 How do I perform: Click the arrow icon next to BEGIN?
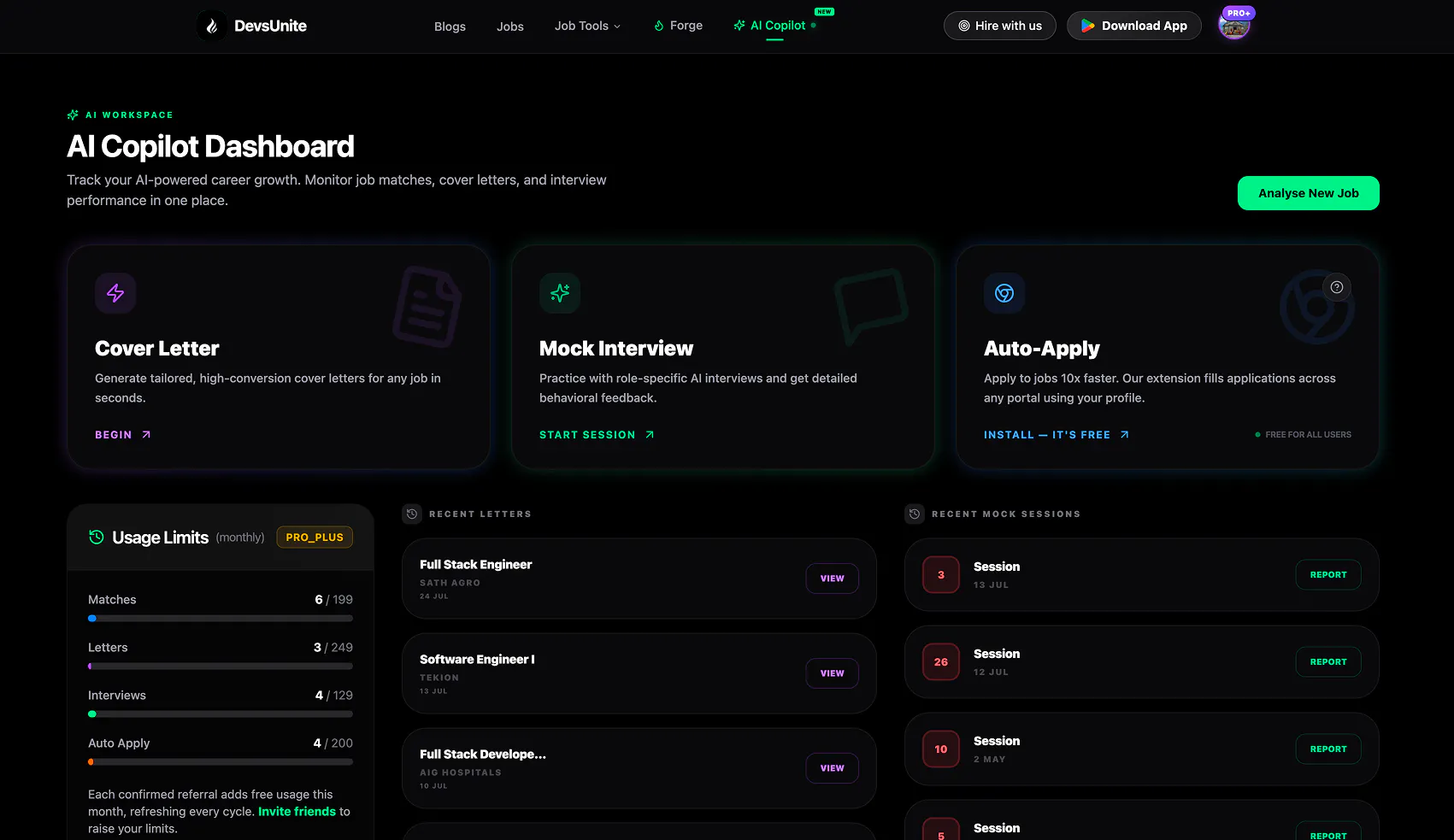tap(146, 435)
